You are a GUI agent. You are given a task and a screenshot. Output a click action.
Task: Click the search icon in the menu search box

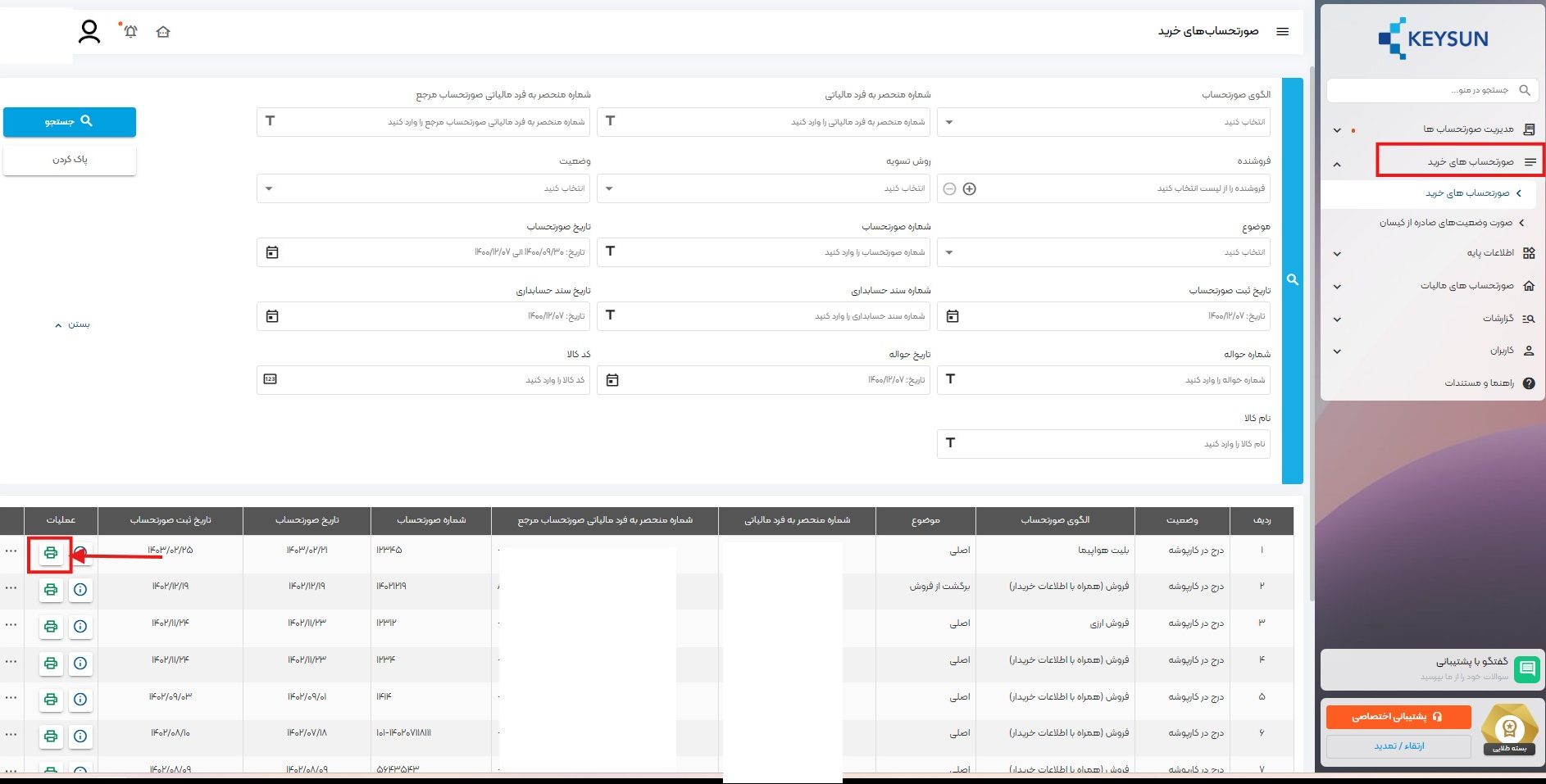1525,90
